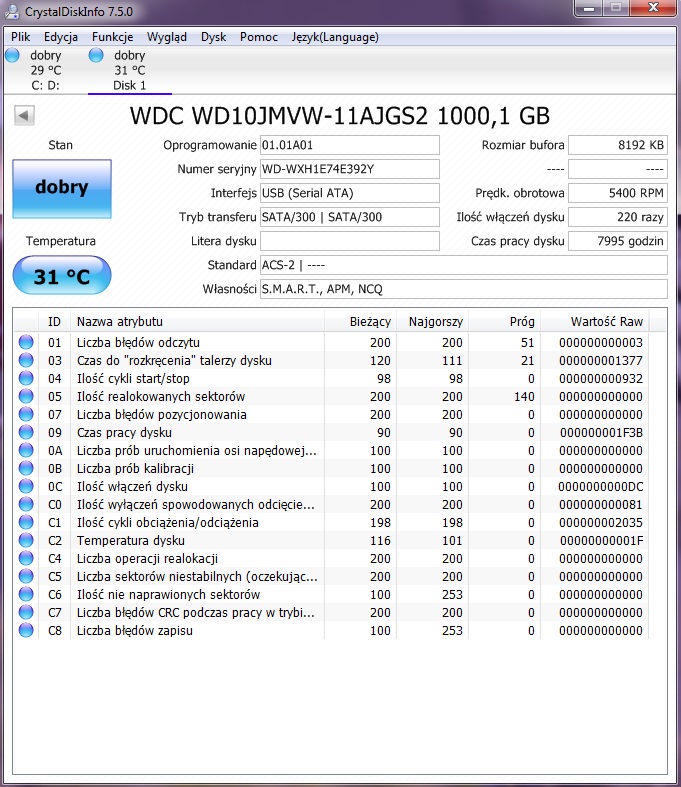Click the Ilość włączeń dysku field 220 razy

click(x=618, y=217)
